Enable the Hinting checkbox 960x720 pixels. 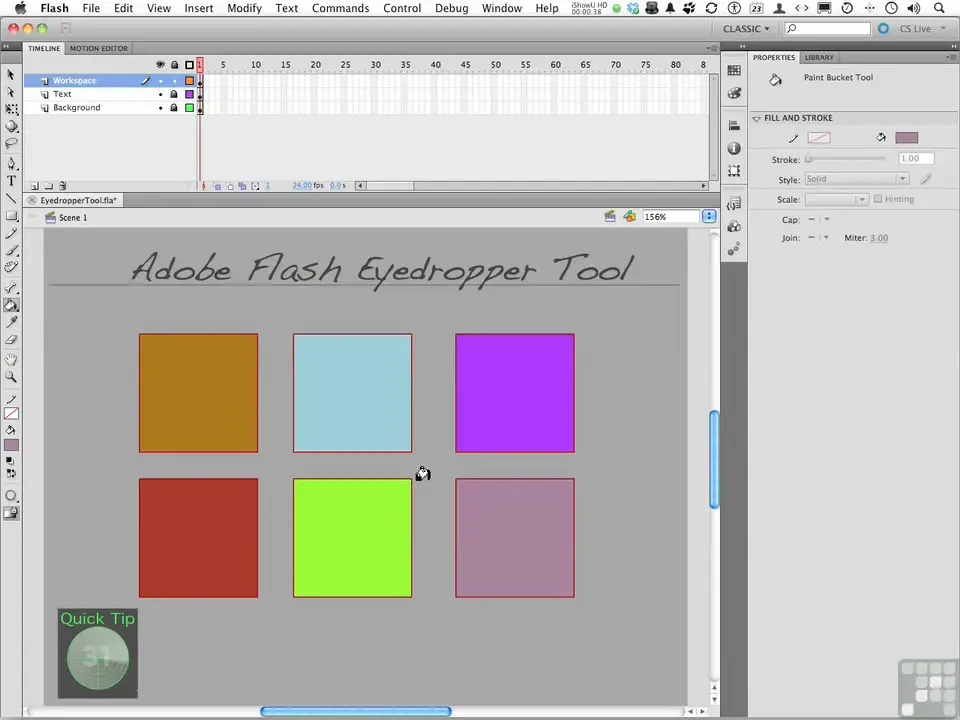coord(878,199)
